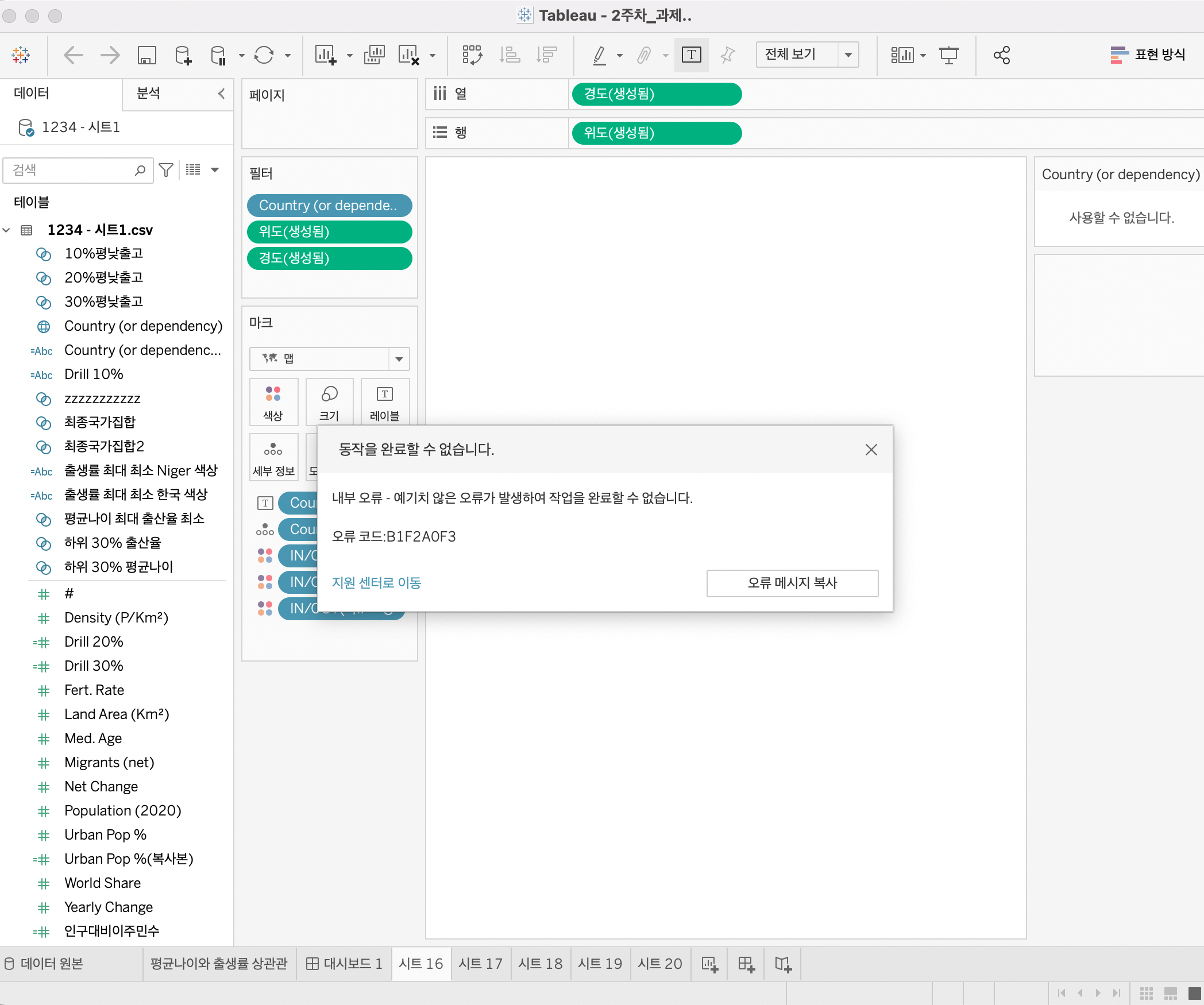Click the 오류 메시지 복사 button
This screenshot has width=1204, height=1005.
792,583
